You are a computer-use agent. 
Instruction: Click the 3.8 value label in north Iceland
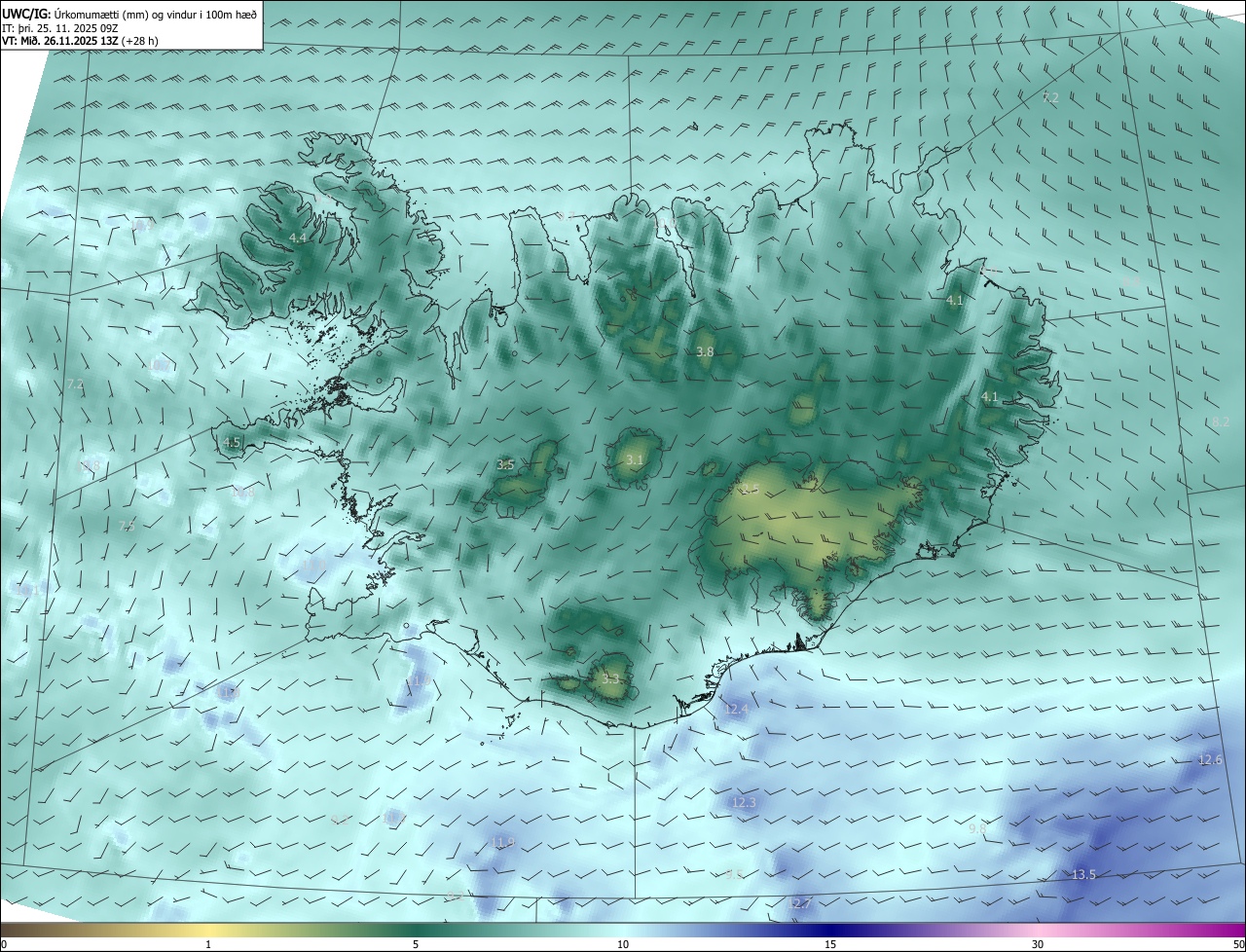pyautogui.click(x=706, y=352)
